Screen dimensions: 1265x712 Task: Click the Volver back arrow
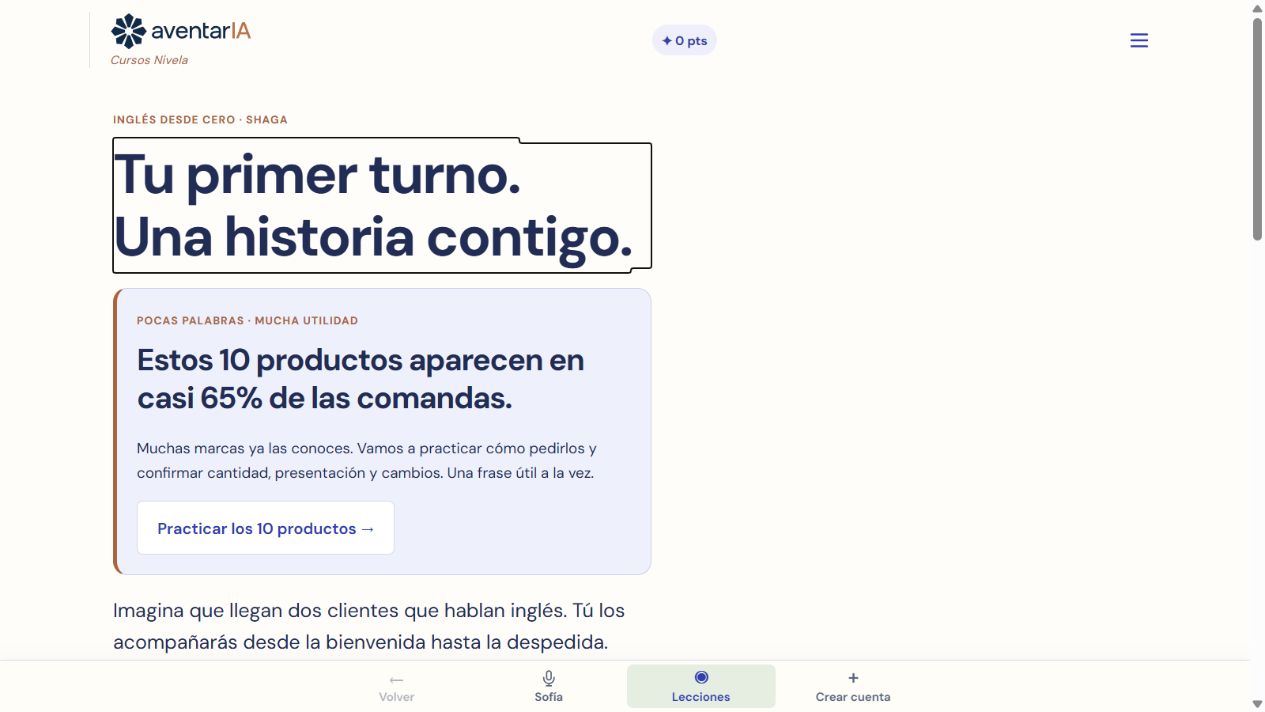point(397,679)
